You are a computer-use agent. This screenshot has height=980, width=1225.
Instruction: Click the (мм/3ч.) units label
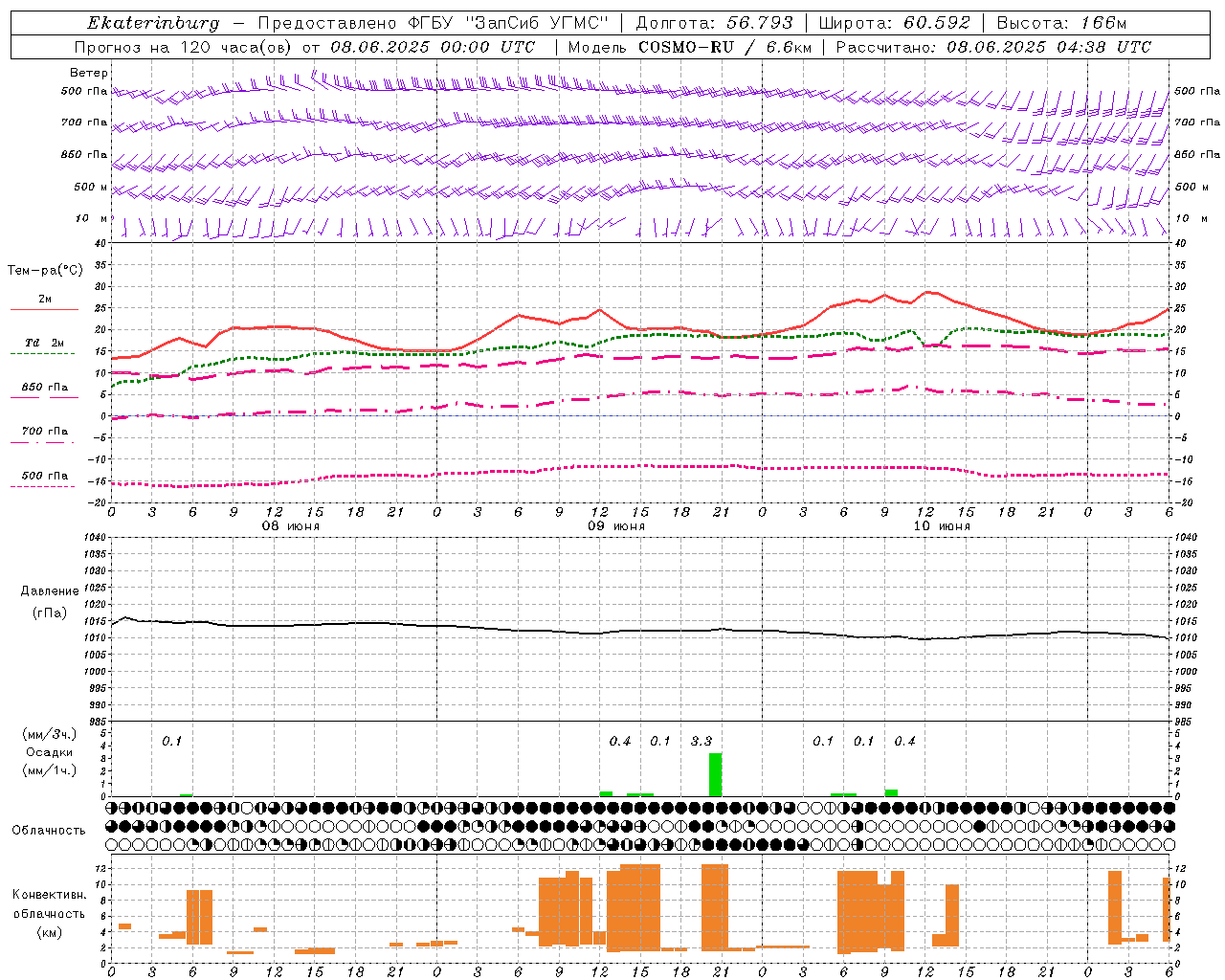[x=50, y=734]
